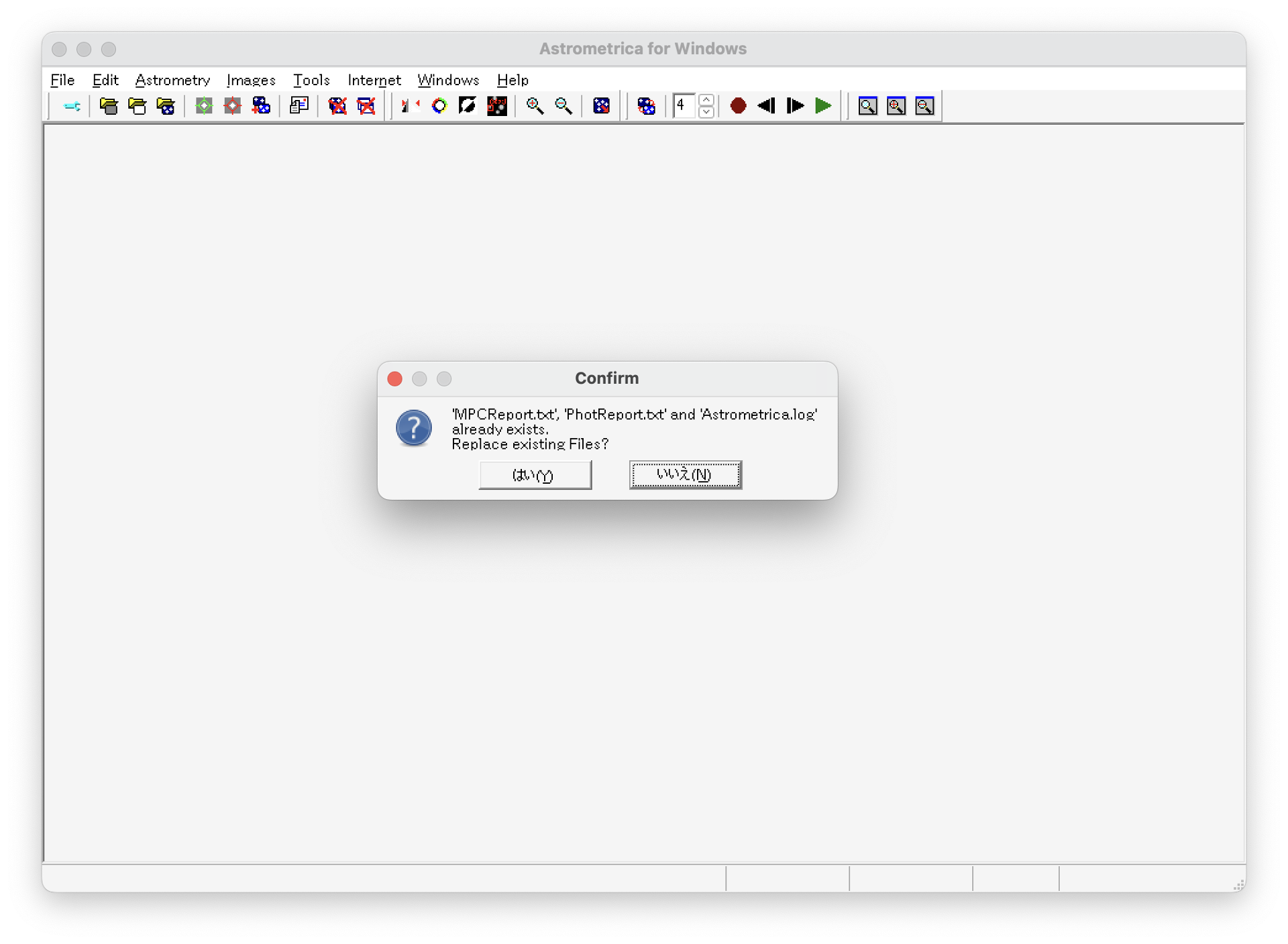Click the Stack Images star icon
The height and width of the screenshot is (944, 1288).
tap(261, 106)
